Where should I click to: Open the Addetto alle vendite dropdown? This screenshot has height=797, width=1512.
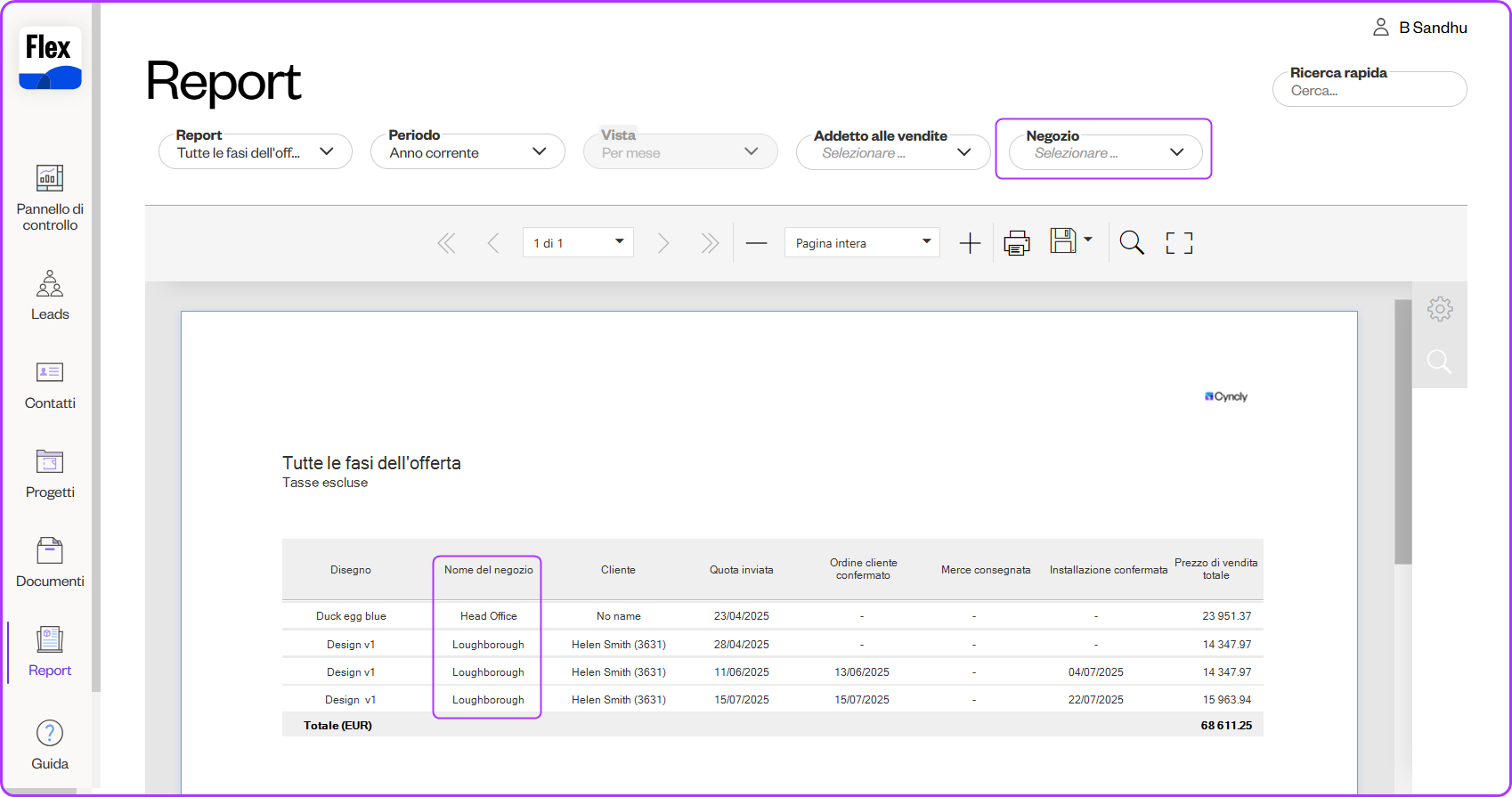click(x=892, y=152)
